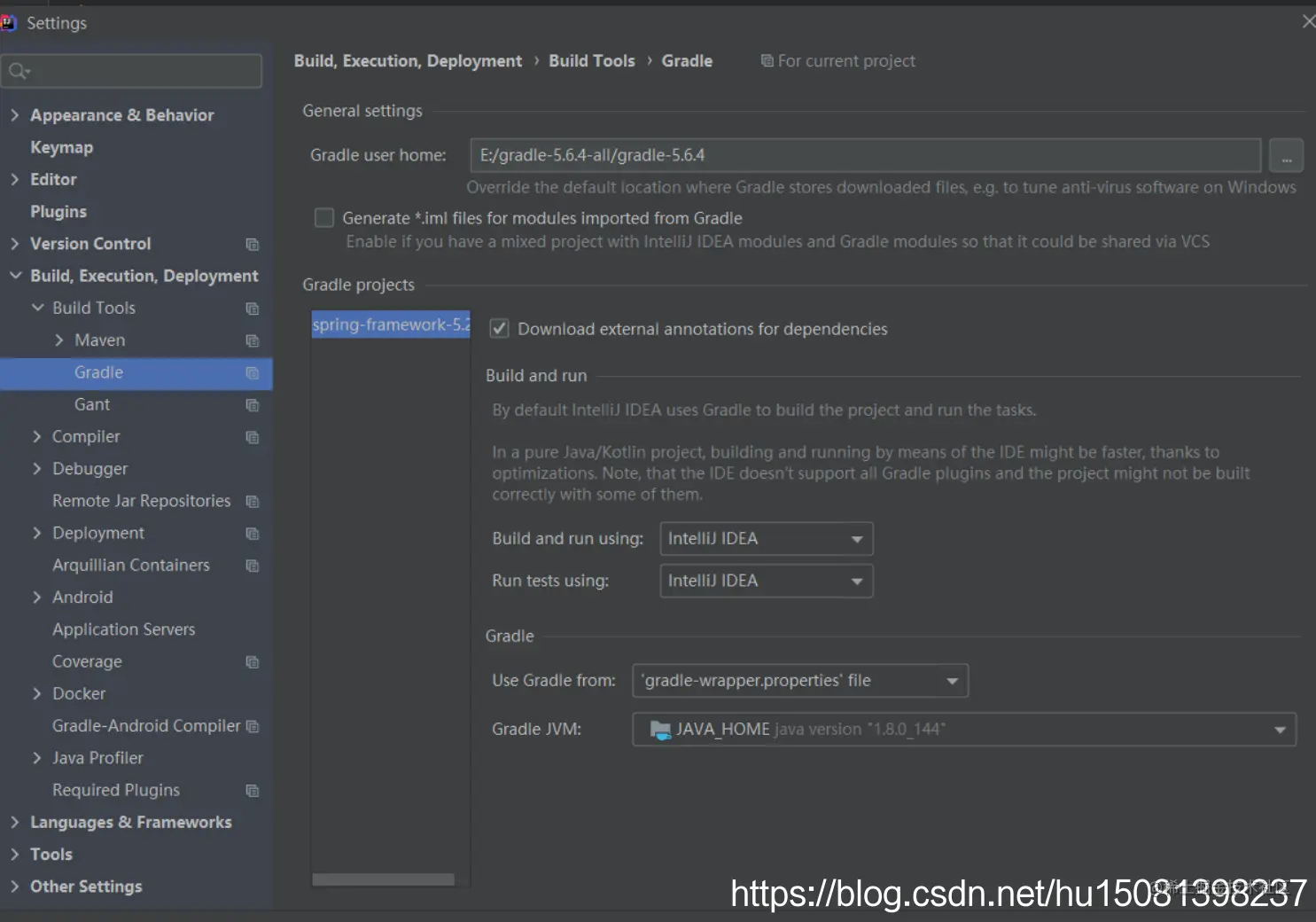1316x922 pixels.
Task: Open the Keymap settings page
Action: point(61,147)
